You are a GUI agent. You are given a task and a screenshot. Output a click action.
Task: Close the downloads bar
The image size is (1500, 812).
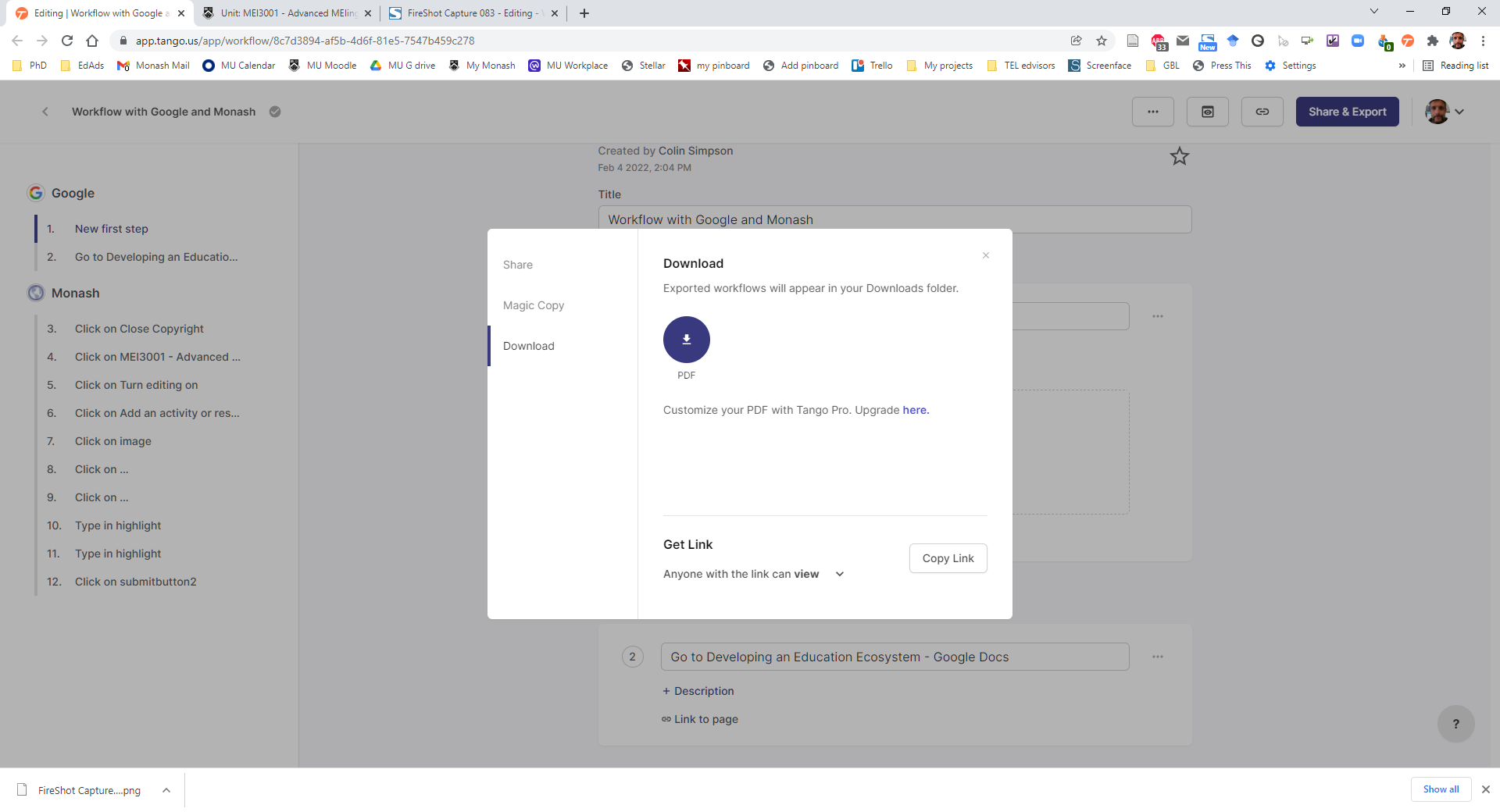pos(1486,789)
